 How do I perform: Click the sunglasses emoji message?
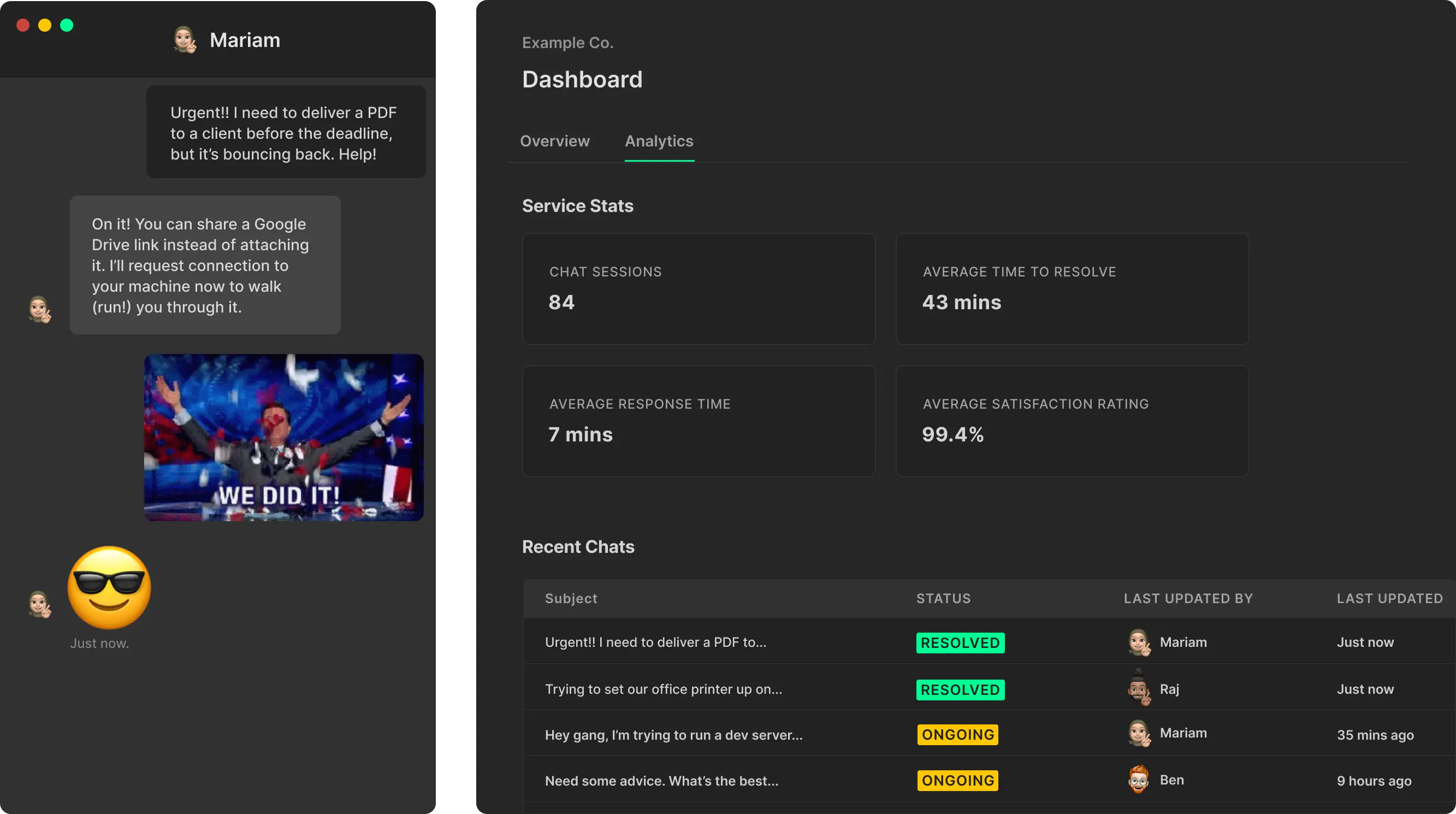[109, 588]
